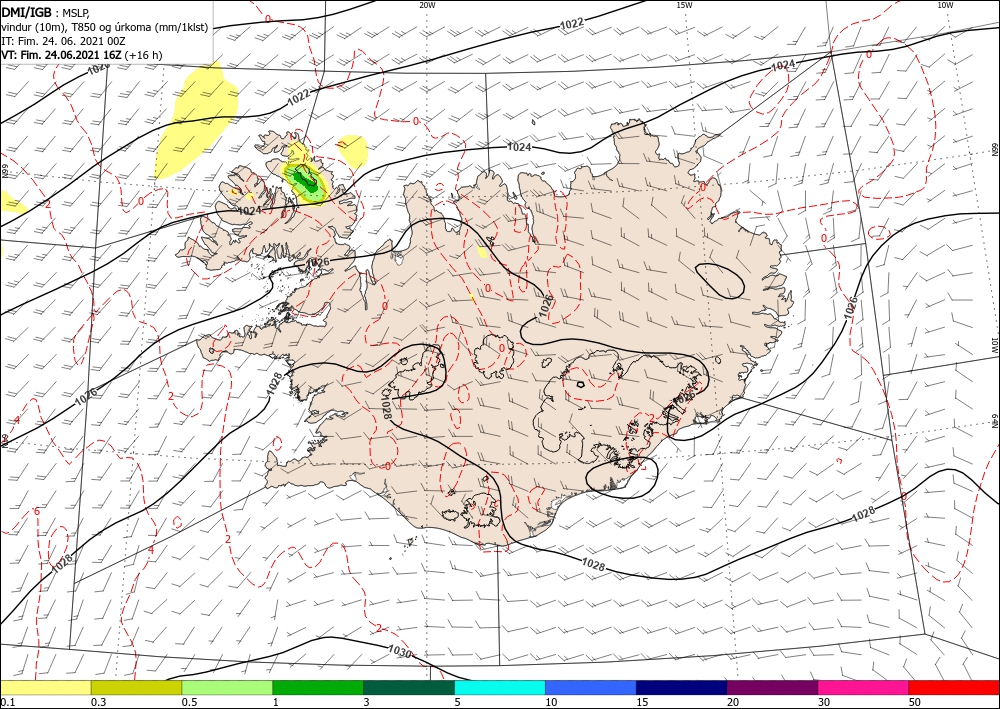Click the '1030' isobar label

pos(399,650)
